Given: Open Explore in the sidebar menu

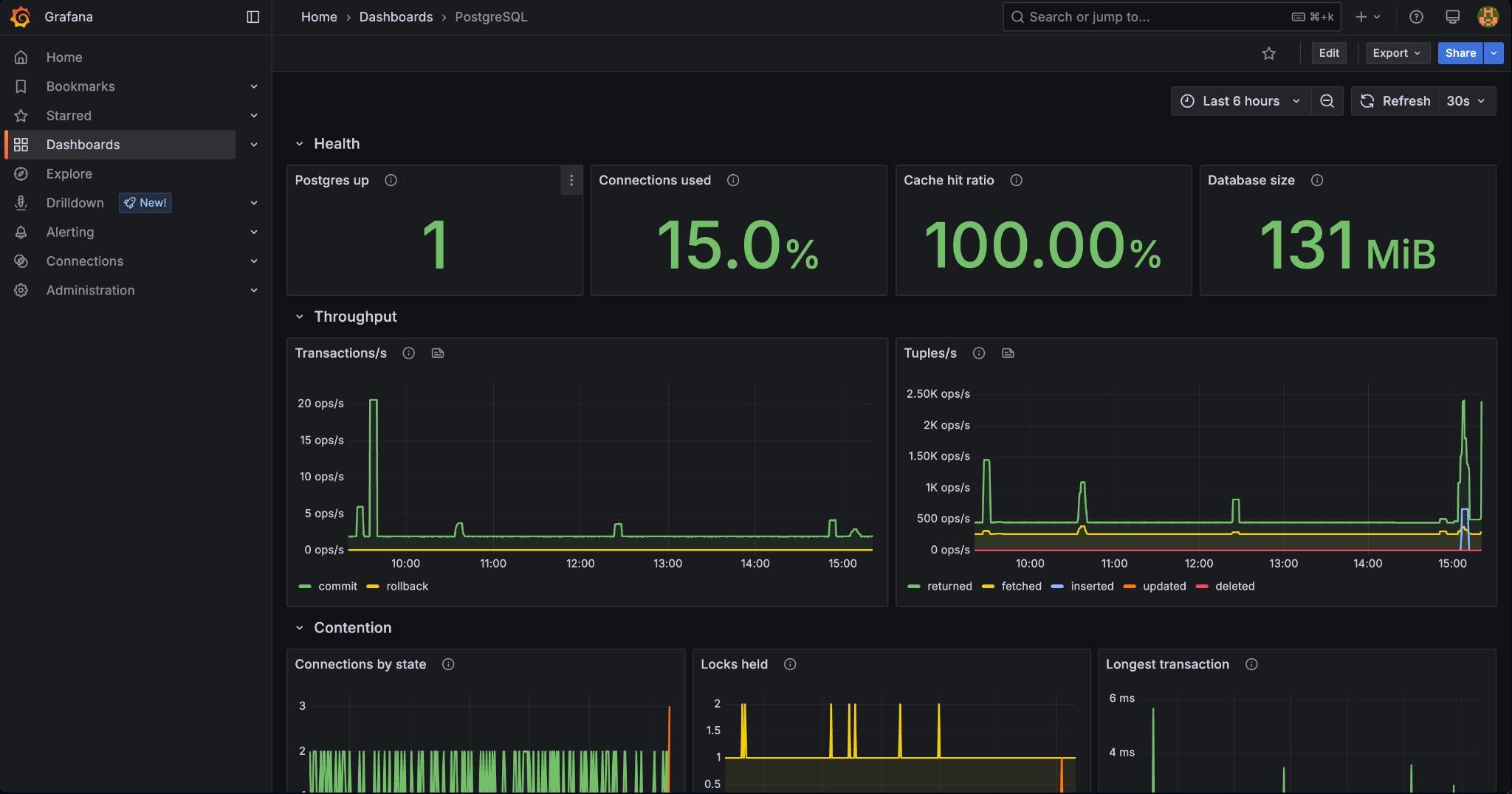Looking at the screenshot, I should 69,173.
